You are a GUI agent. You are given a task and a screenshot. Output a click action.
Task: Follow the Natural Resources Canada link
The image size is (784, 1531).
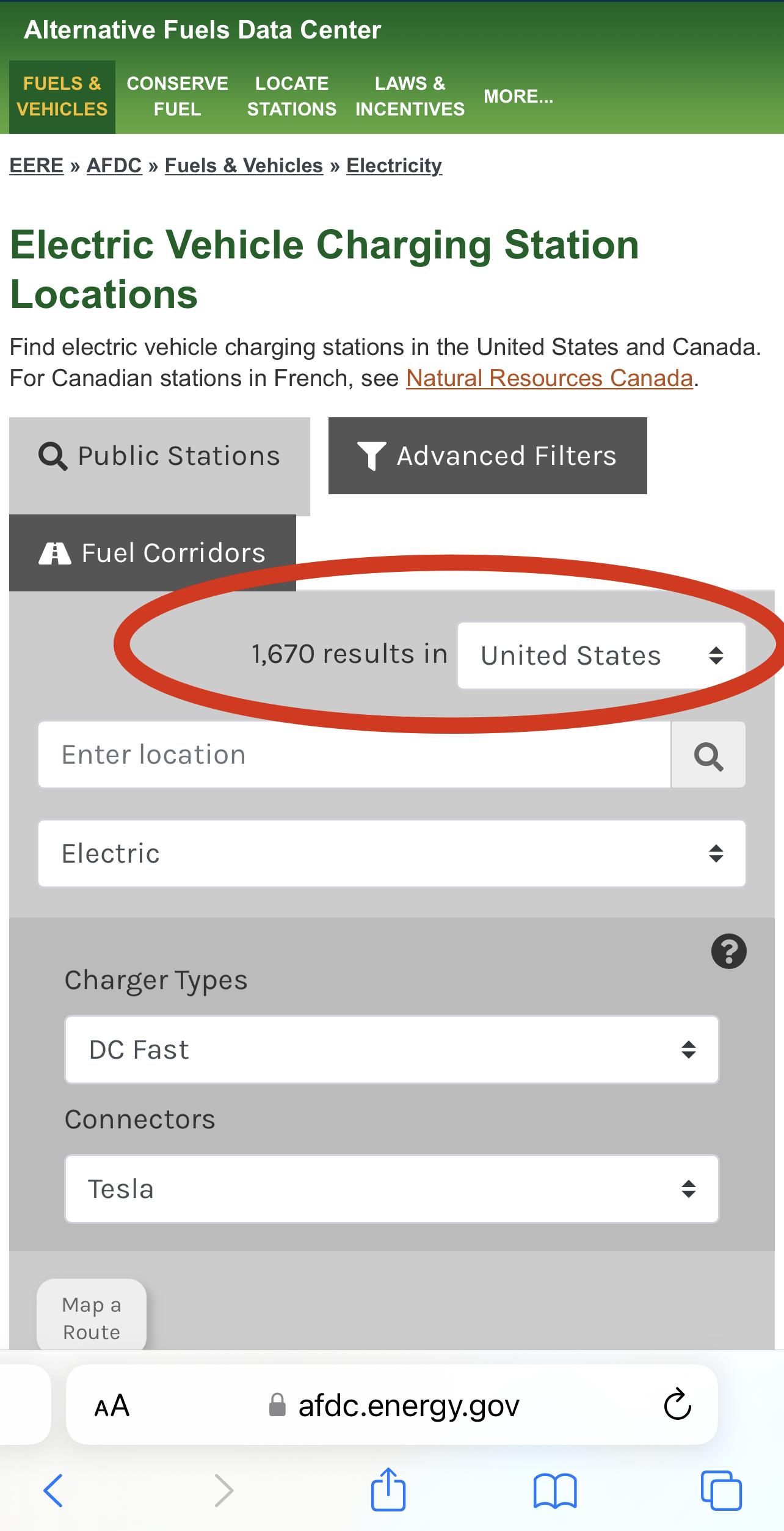coord(550,378)
